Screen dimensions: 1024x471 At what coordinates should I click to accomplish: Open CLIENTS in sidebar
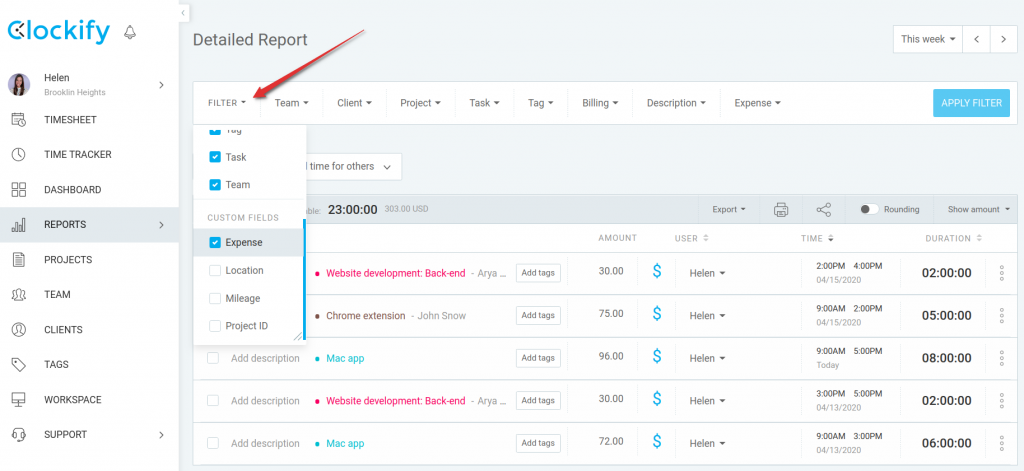point(63,330)
